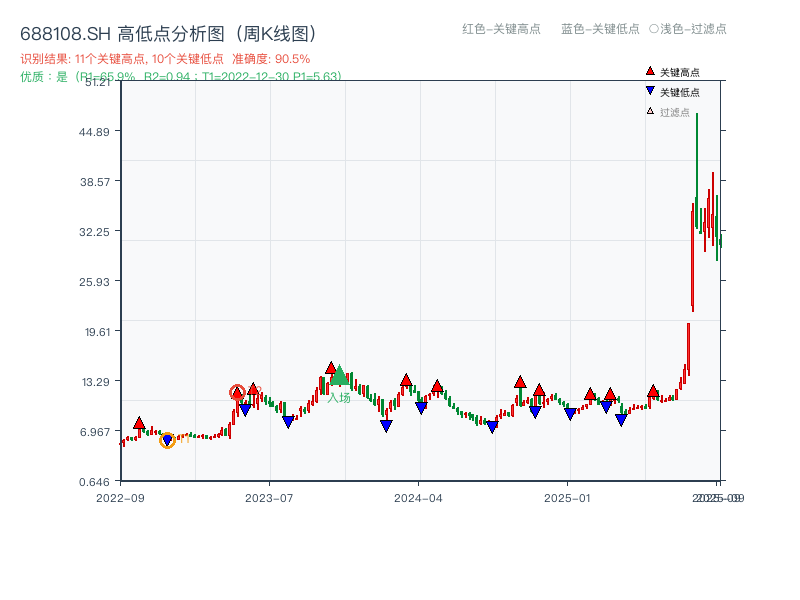
Task: Click the blue down-triangle marker under 2024-04
Action: pyautogui.click(x=420, y=407)
